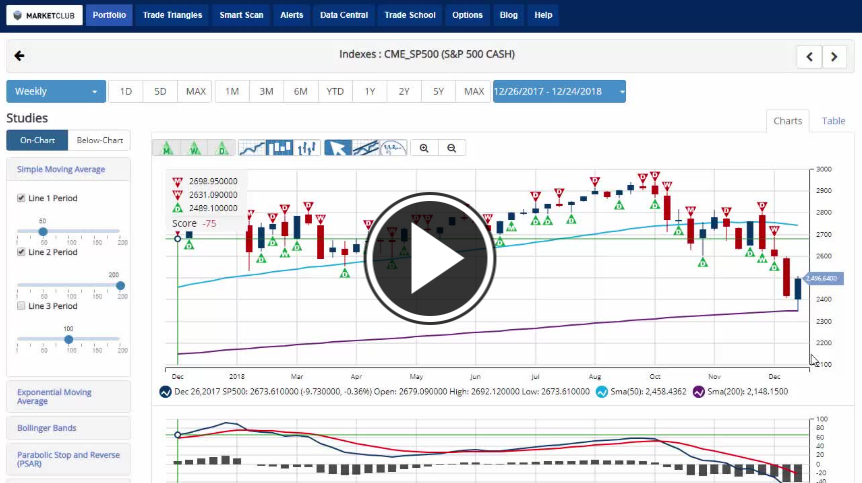Click the zoom in magnifier
Image resolution: width=862 pixels, height=483 pixels.
pos(424,148)
